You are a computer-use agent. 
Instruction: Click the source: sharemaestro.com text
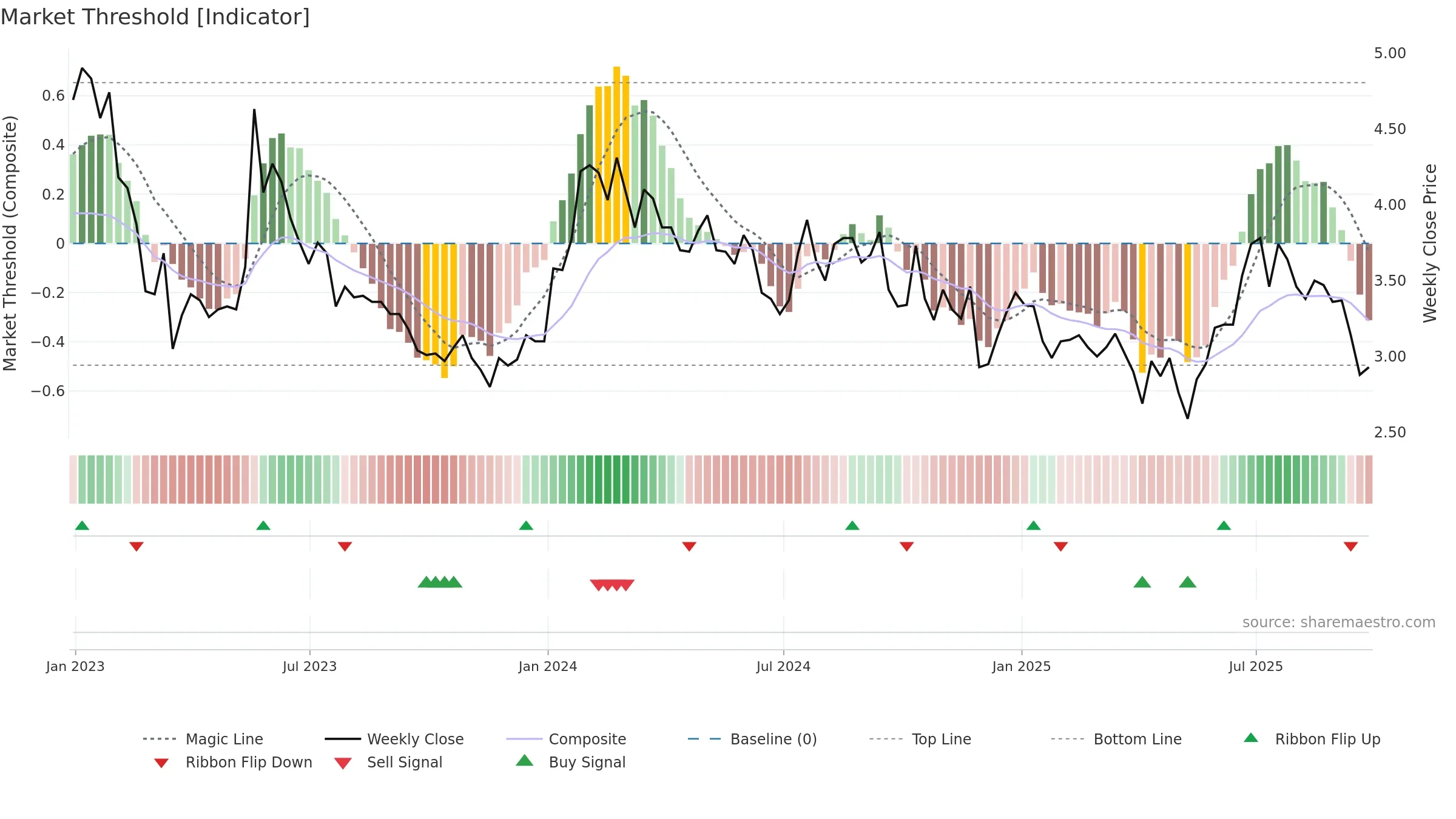point(1339,622)
